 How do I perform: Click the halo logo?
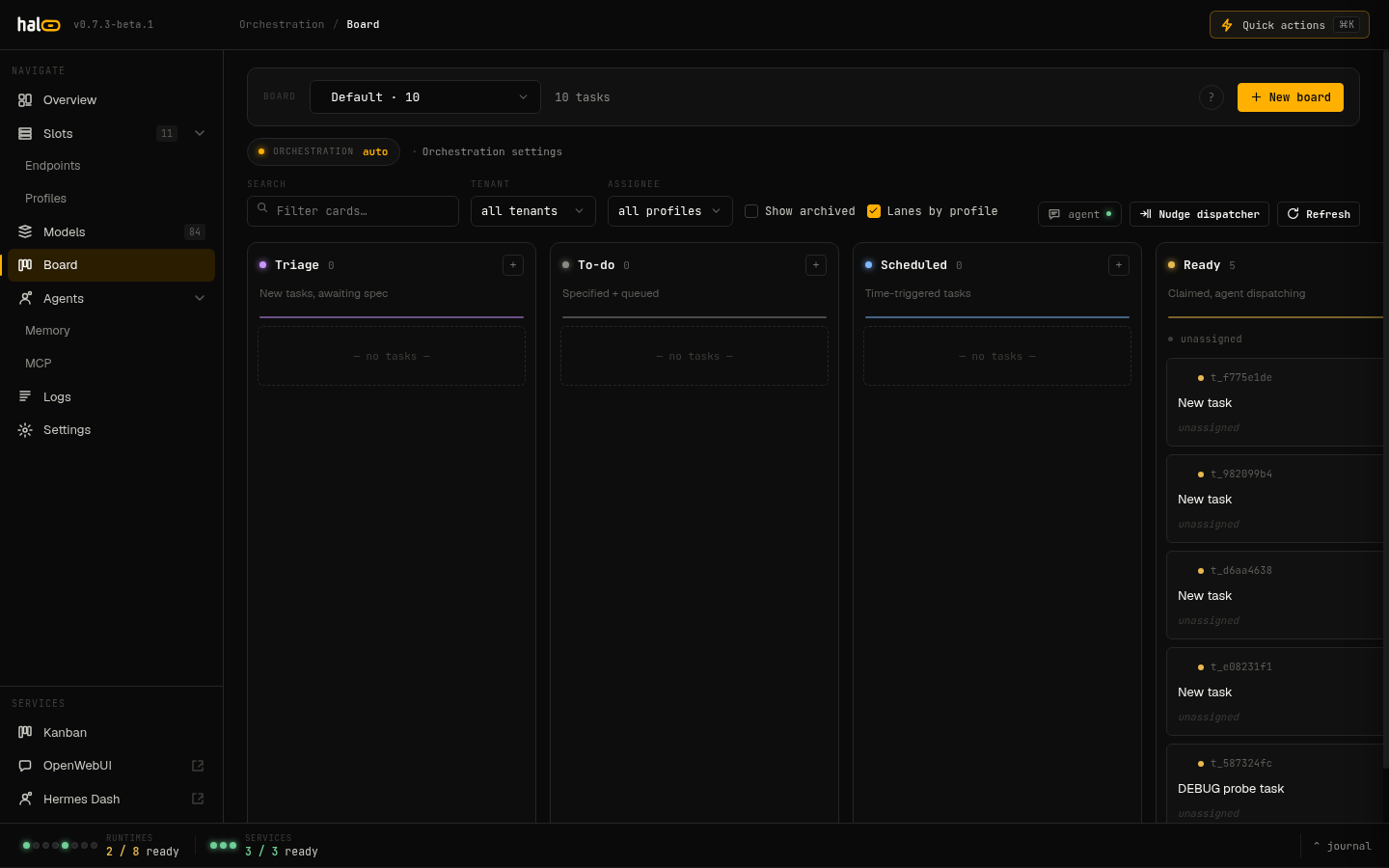click(x=39, y=24)
